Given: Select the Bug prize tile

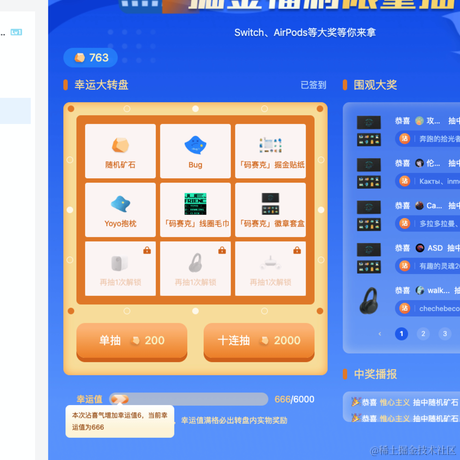Looking at the screenshot, I should coord(195,151).
